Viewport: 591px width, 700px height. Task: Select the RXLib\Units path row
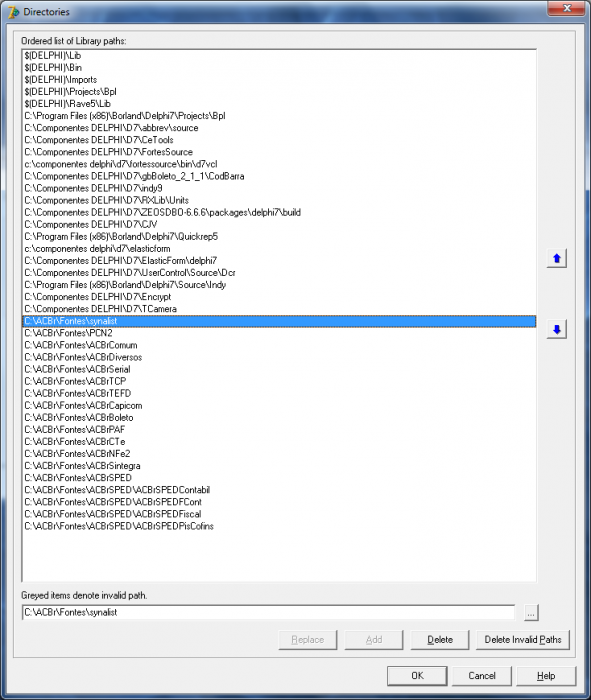tap(279, 200)
